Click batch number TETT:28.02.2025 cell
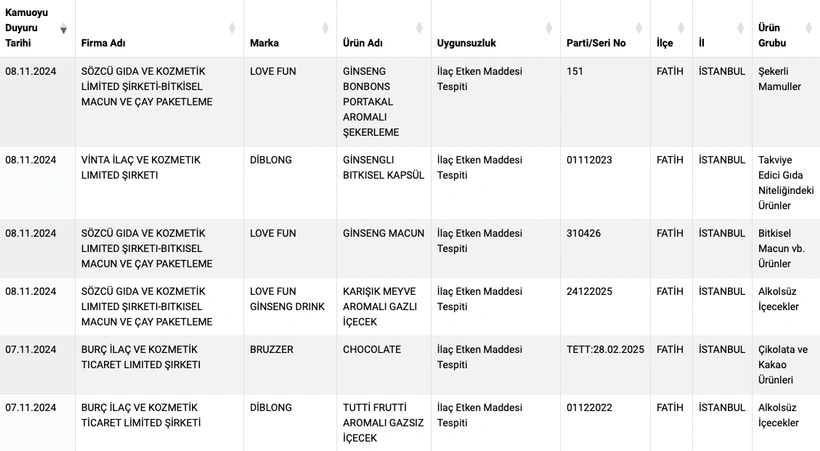 click(x=605, y=365)
